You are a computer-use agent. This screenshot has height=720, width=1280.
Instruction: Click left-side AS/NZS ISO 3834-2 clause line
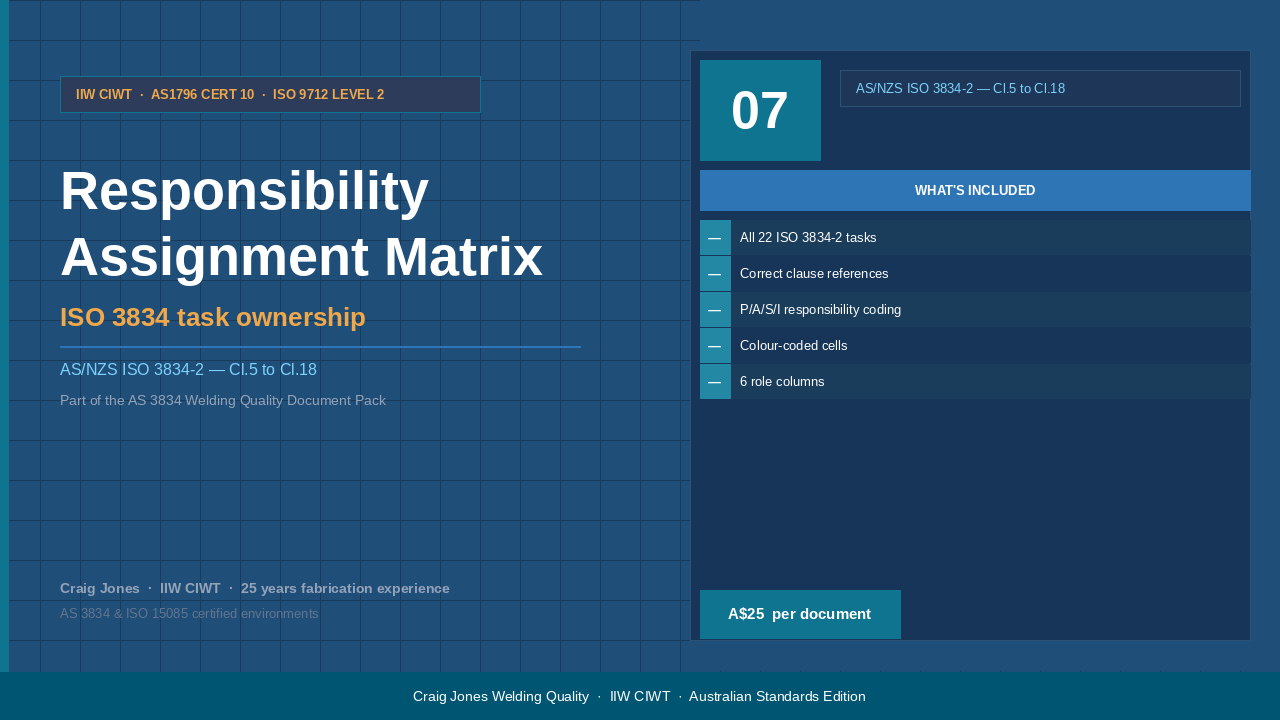click(x=188, y=370)
